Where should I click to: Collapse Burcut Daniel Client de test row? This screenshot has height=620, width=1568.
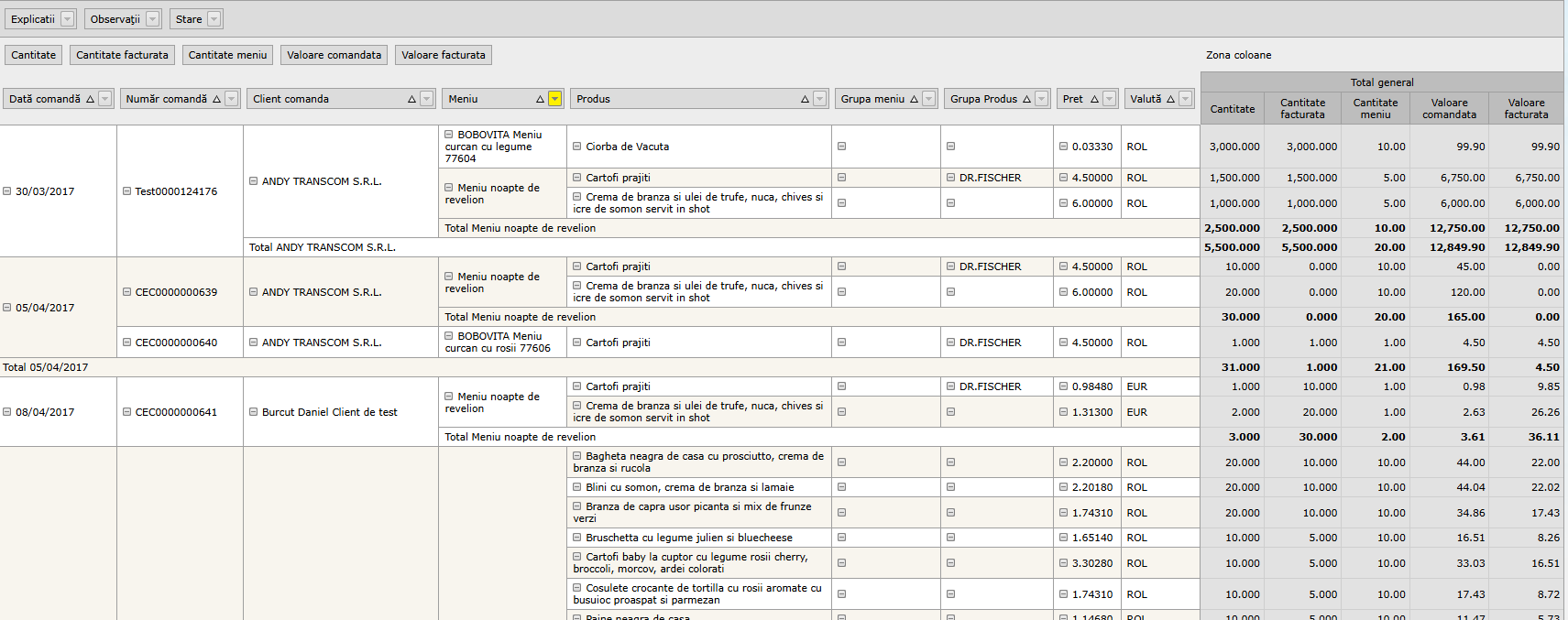click(253, 412)
